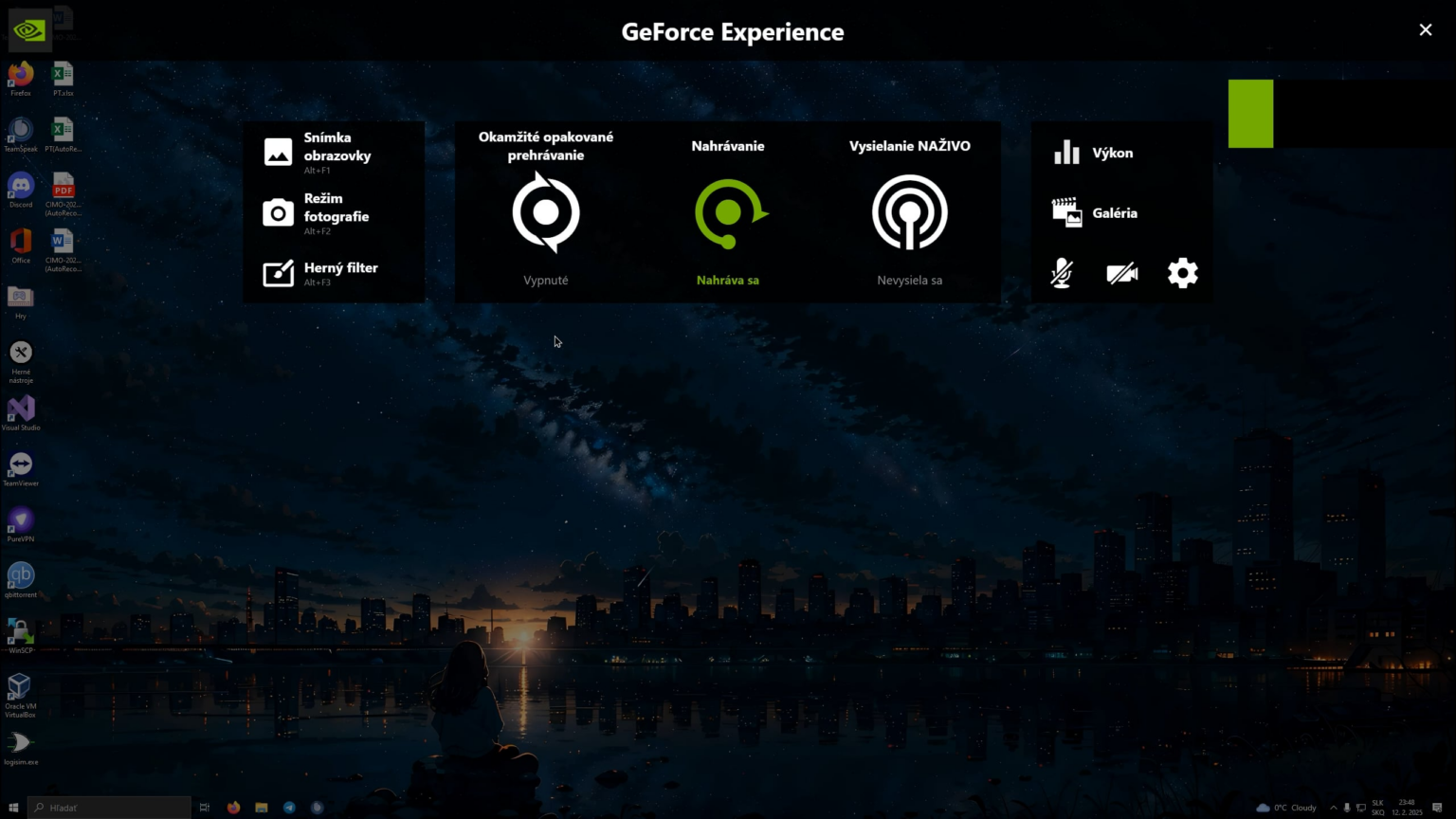This screenshot has height=819, width=1456.
Task: Toggle the muted microphone icon
Action: pos(1062,273)
